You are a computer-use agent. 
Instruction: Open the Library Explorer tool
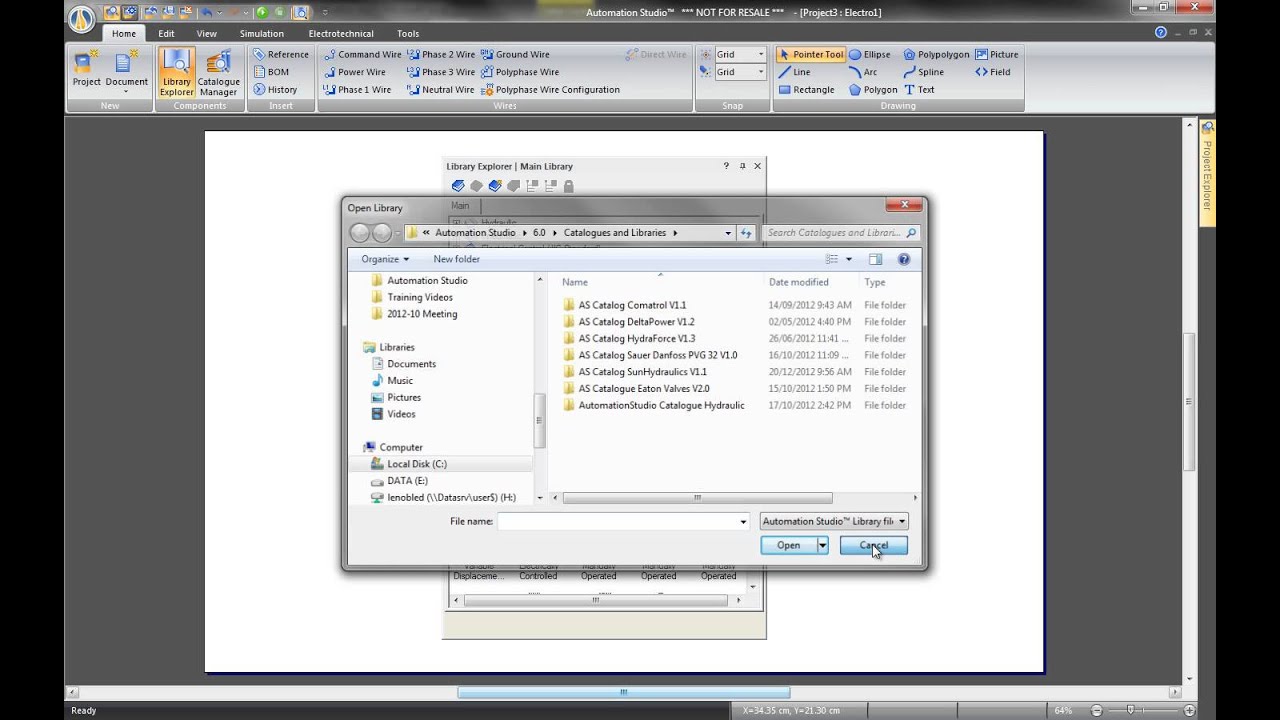(x=176, y=72)
